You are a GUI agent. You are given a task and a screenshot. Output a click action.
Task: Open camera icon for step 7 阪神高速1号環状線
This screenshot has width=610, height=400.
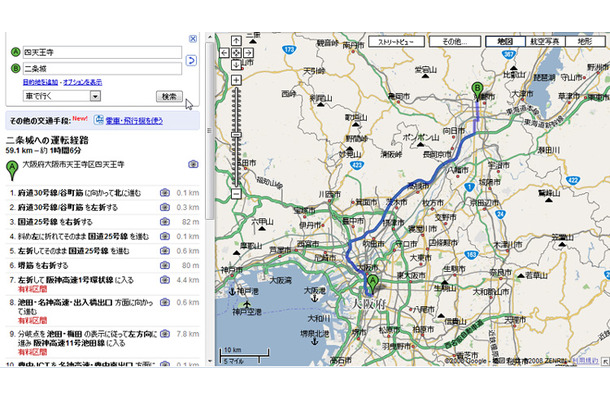(165, 280)
